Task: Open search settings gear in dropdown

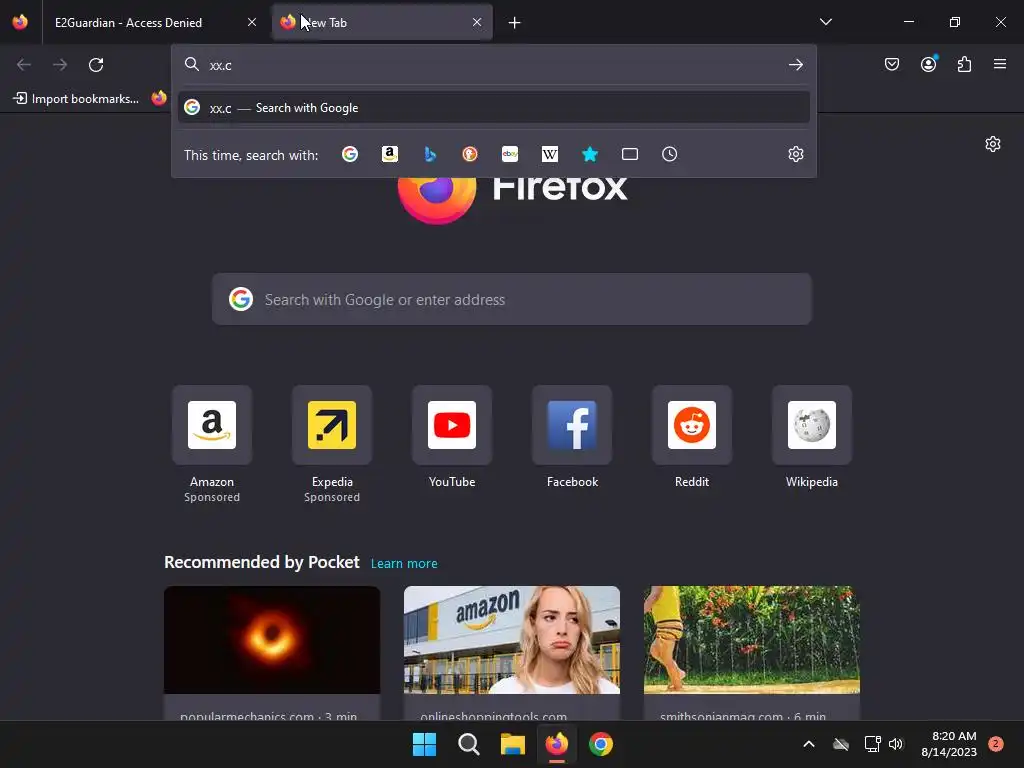Action: [x=795, y=154]
